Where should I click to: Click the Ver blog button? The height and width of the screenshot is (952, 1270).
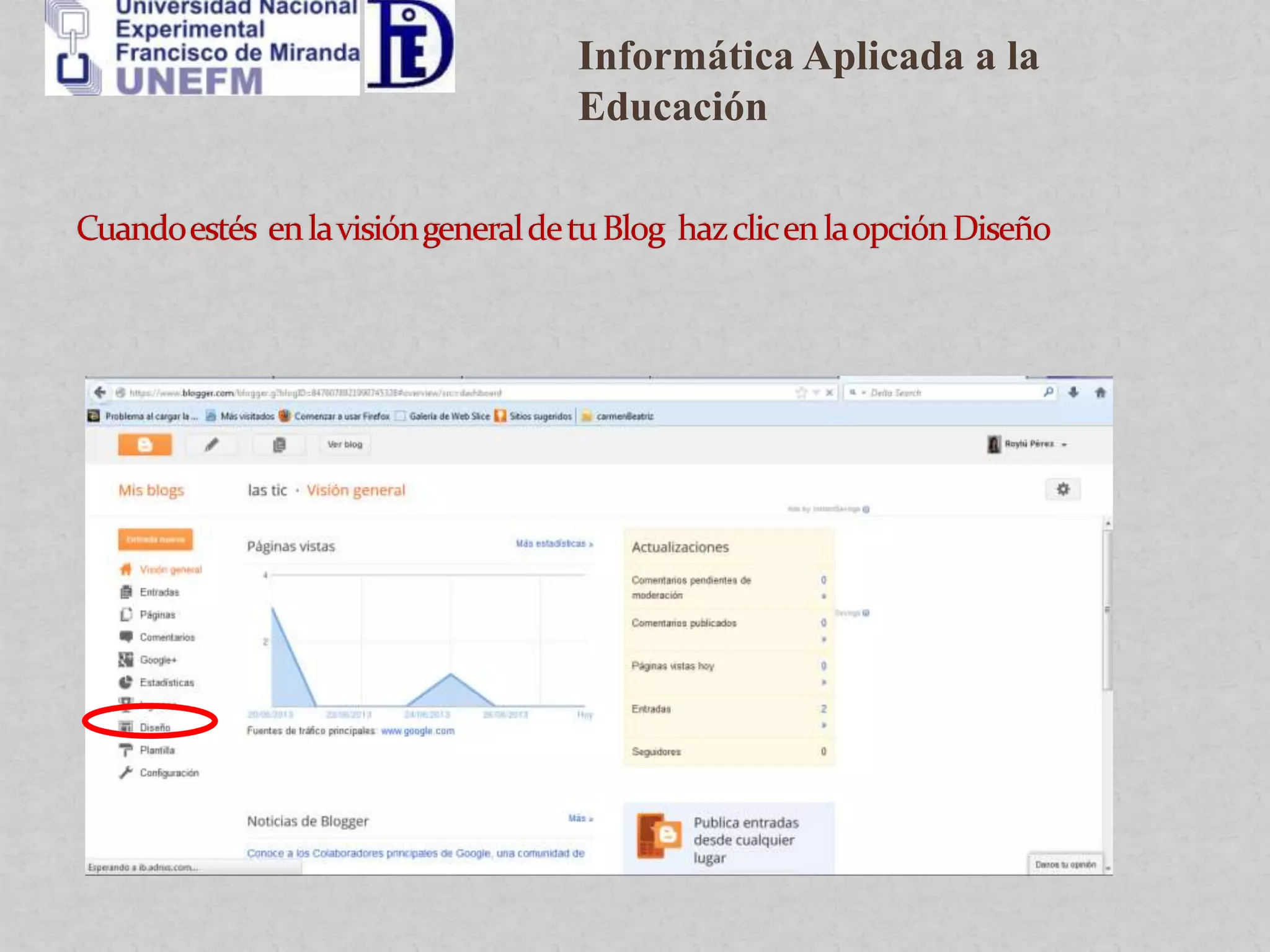[x=345, y=444]
